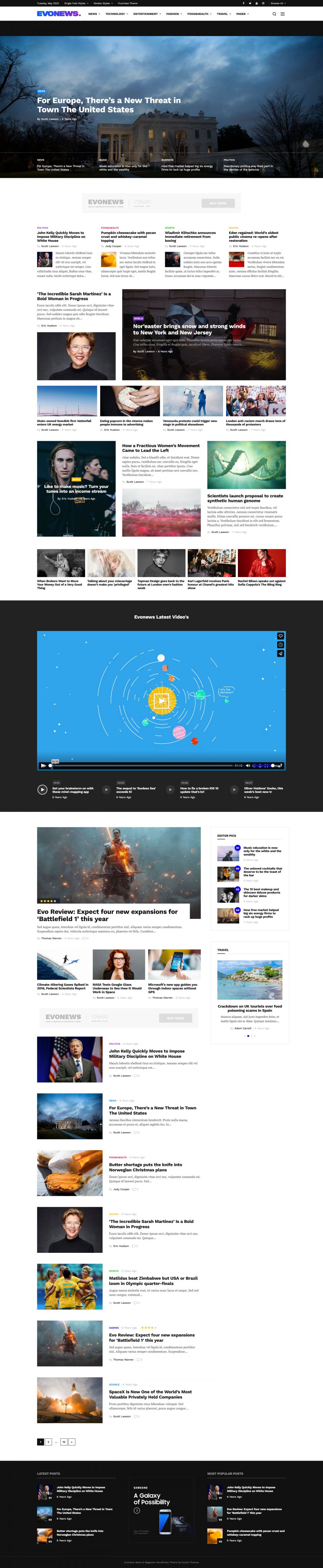
Task: Open the hamburger menu in header
Action: click(282, 14)
